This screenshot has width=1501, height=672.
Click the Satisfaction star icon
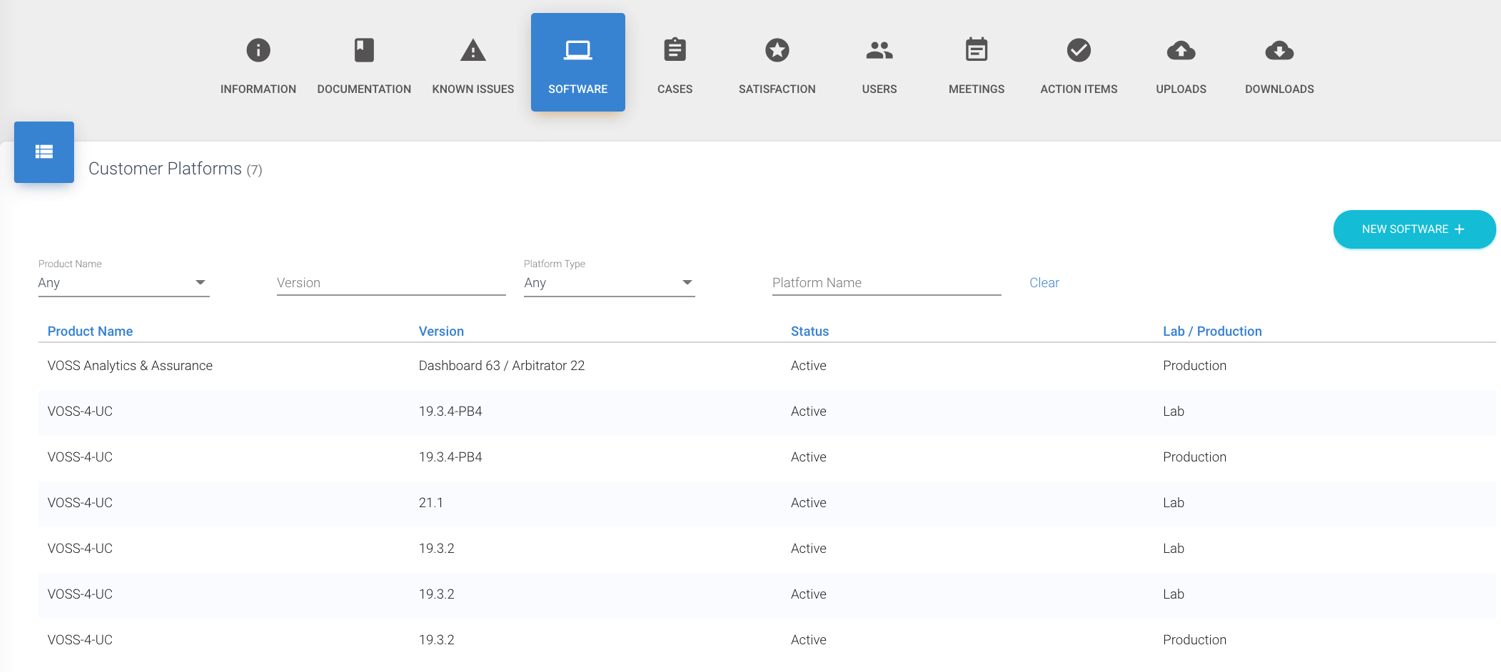[777, 49]
